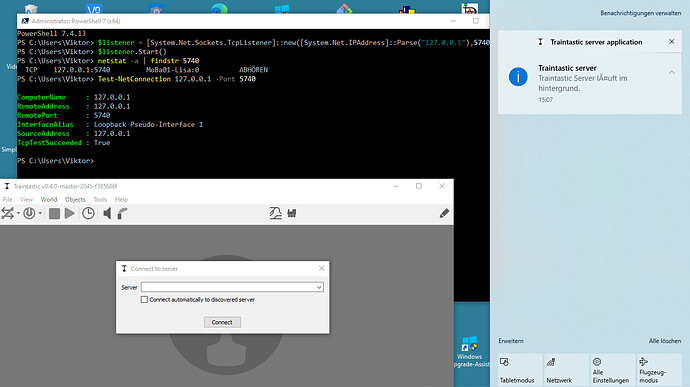Viewport: 690px width, 387px height.
Task: Open Alle Einstellungen quick action tile
Action: pyautogui.click(x=613, y=370)
